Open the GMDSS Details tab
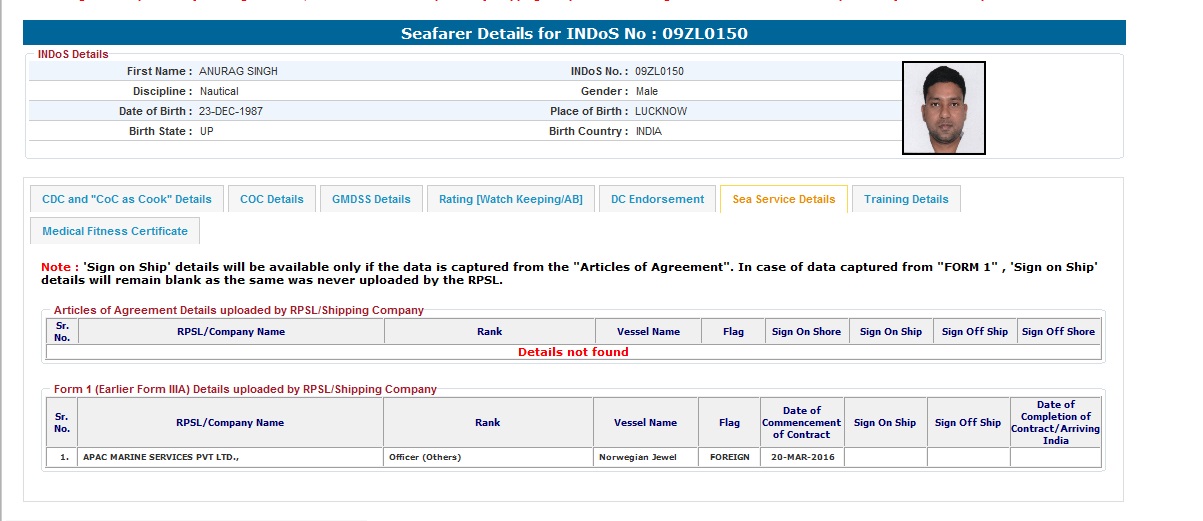The image size is (1203, 521). [x=371, y=199]
